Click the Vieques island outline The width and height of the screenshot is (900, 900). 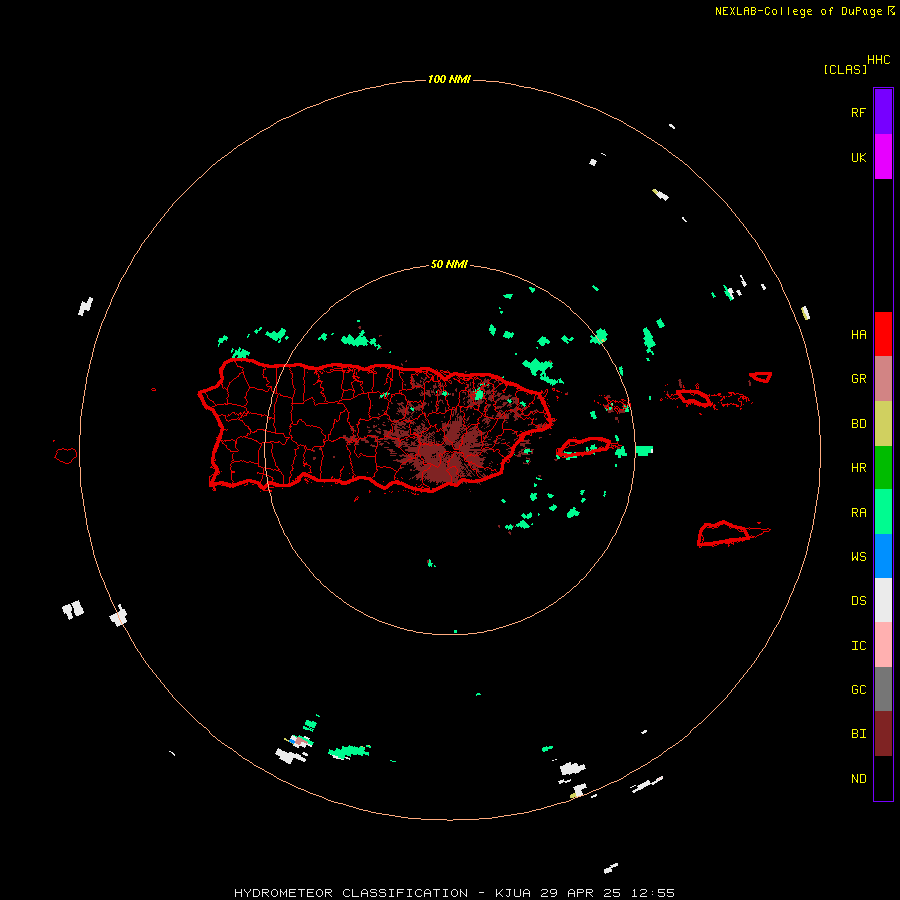(x=584, y=447)
